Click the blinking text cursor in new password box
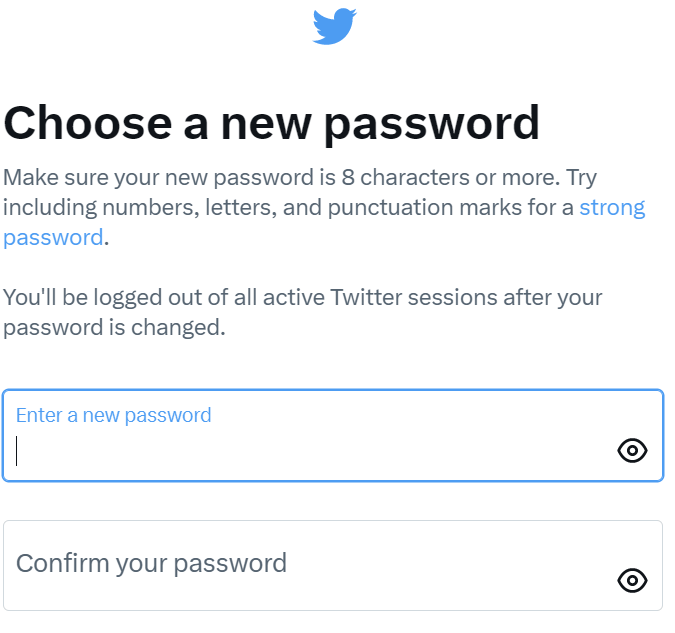 [x=17, y=451]
